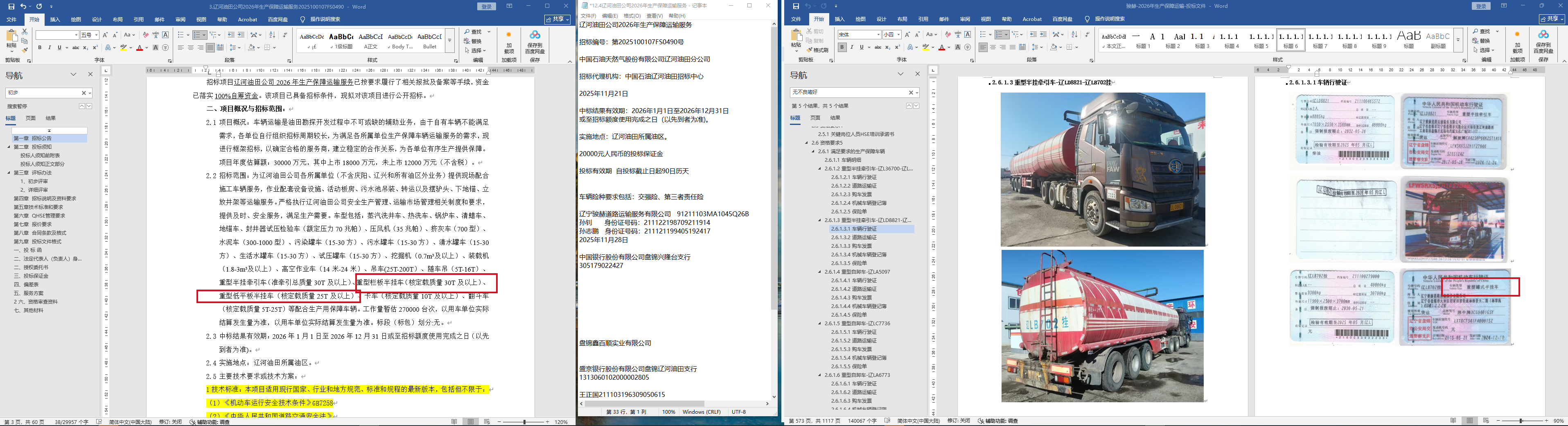This screenshot has height=426, width=1568.
Task: Toggle Bold off in 骏赫 Word ribbon
Action: [842, 47]
